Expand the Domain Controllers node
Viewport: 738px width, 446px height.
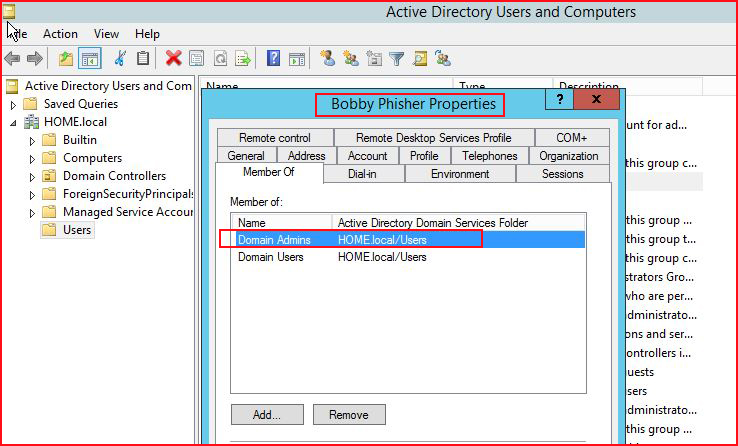[x=32, y=177]
